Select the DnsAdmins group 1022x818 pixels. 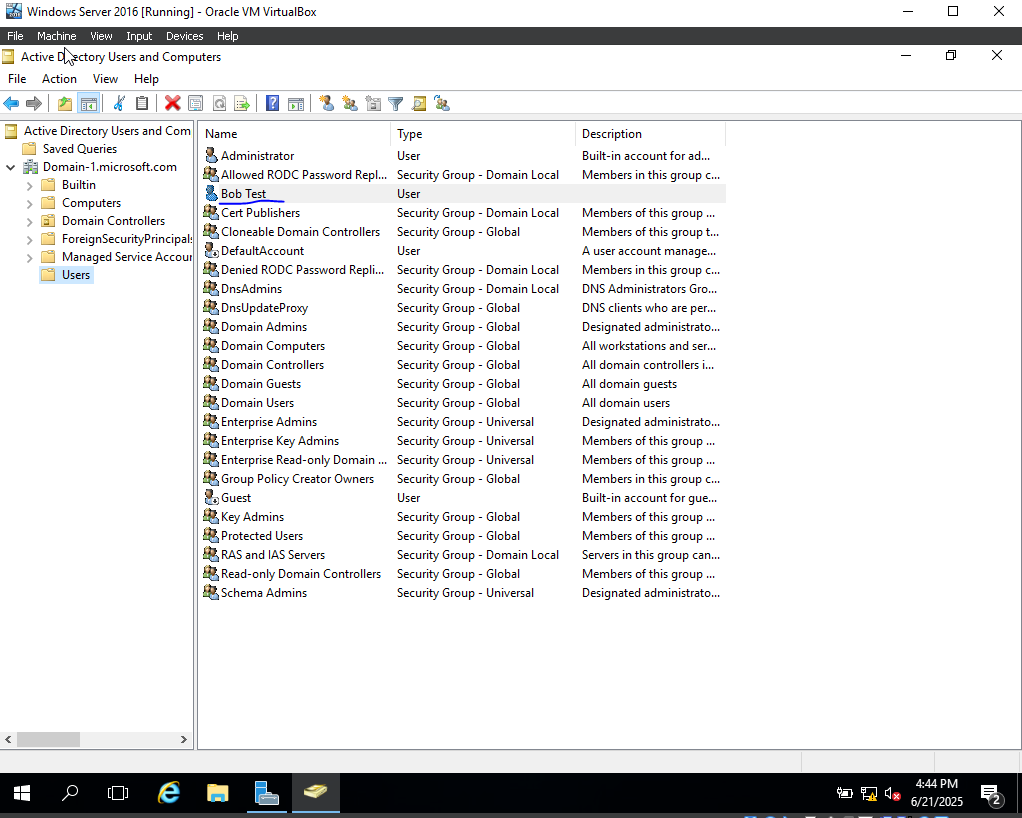251,289
